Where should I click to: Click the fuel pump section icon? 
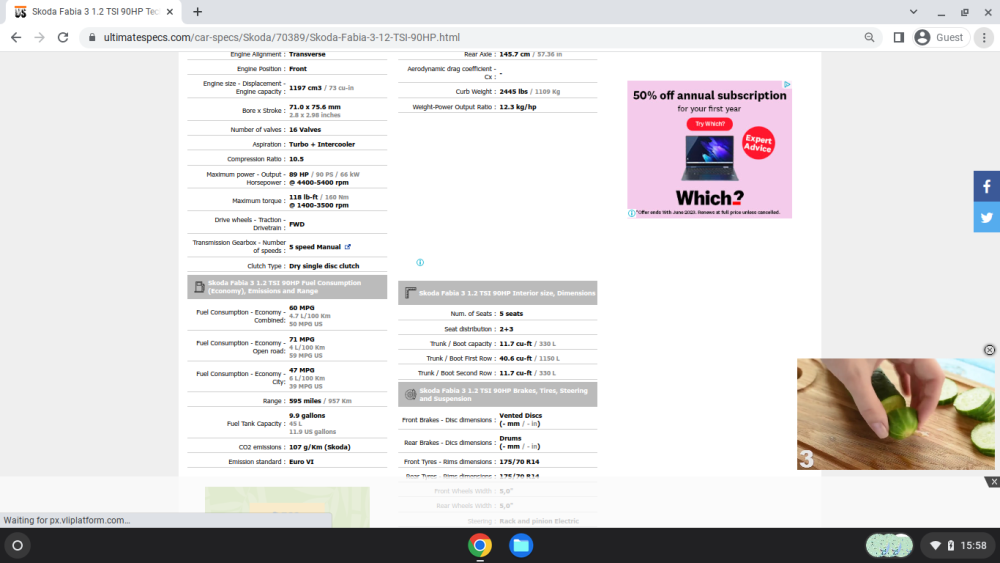[199, 287]
